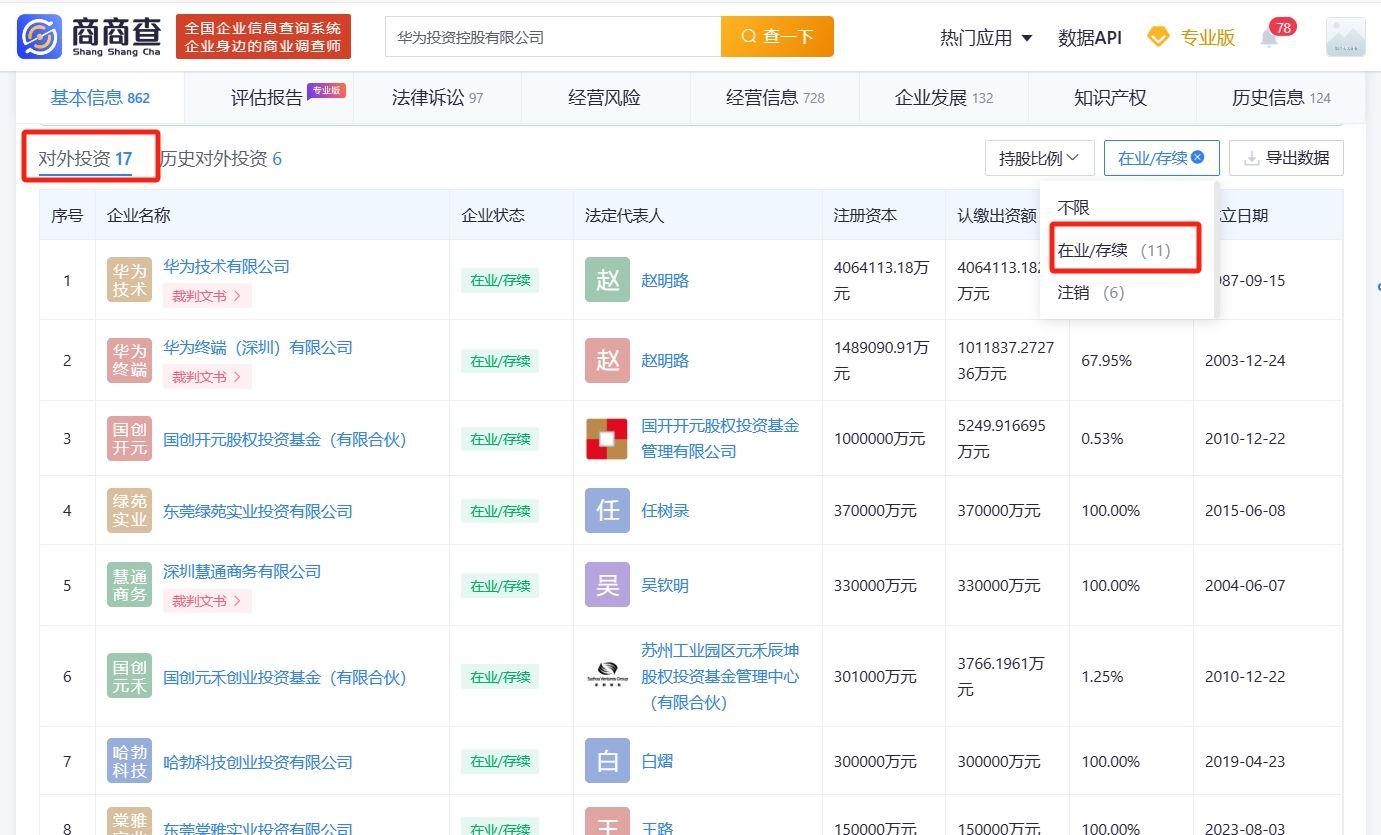Open 华为技术 company logo tile

coord(129,280)
